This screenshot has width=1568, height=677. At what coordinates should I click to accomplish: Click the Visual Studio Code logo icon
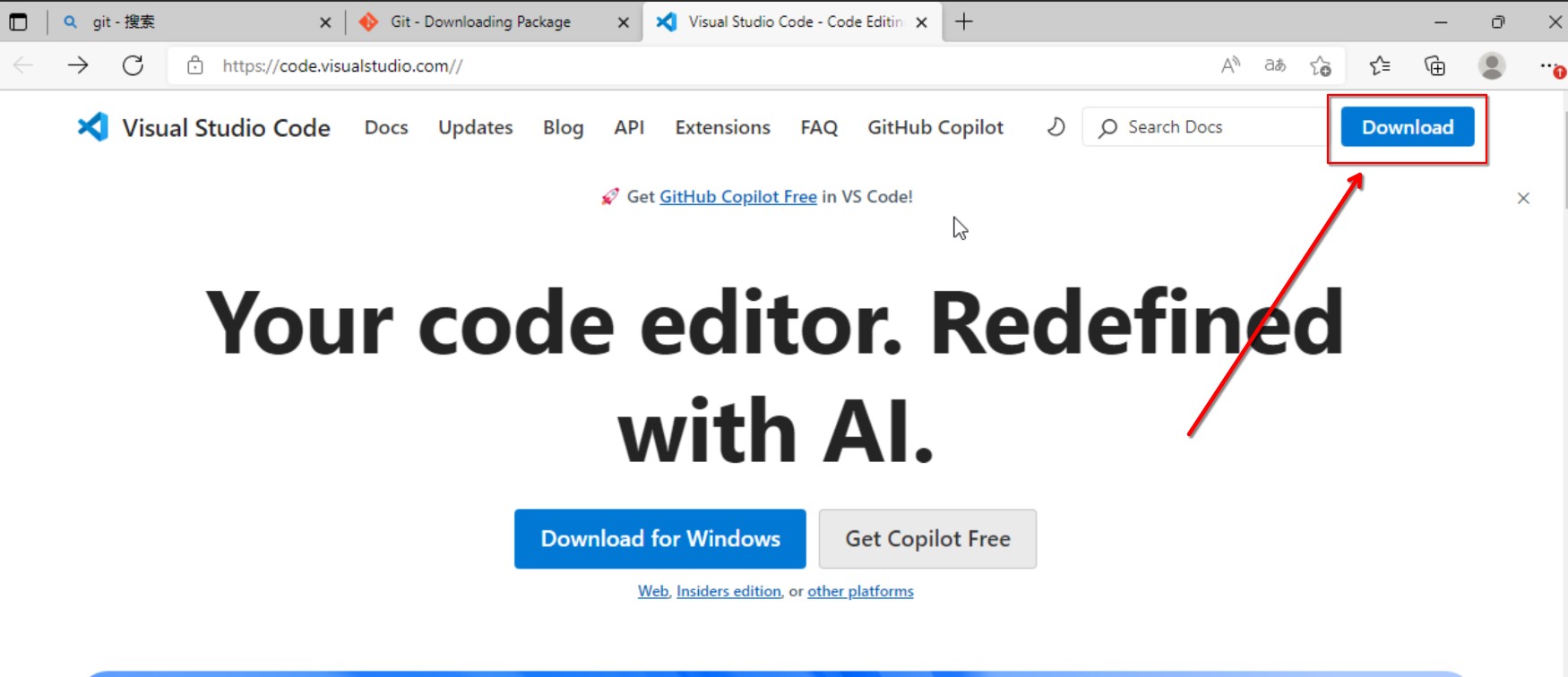[x=92, y=127]
